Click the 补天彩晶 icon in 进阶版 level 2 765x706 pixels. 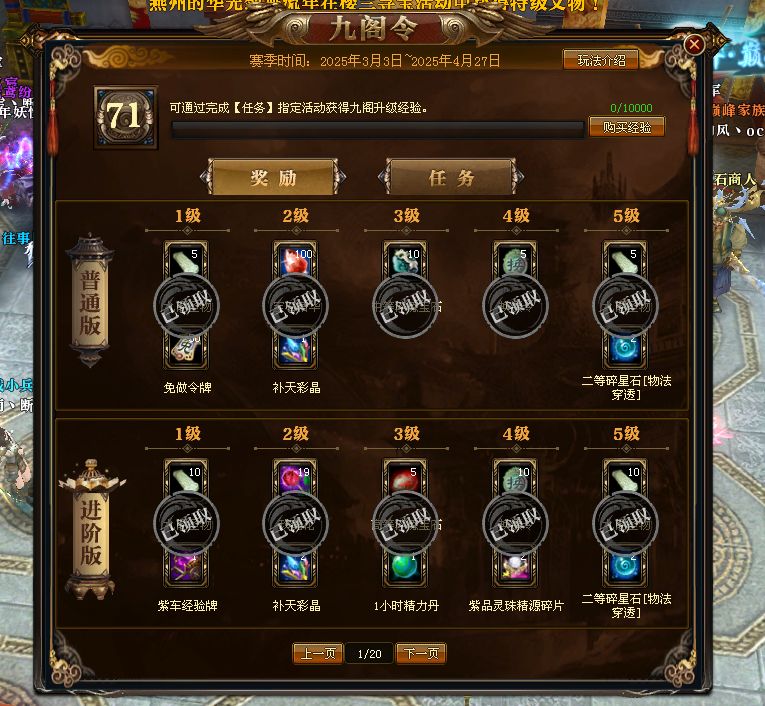pyautogui.click(x=295, y=567)
